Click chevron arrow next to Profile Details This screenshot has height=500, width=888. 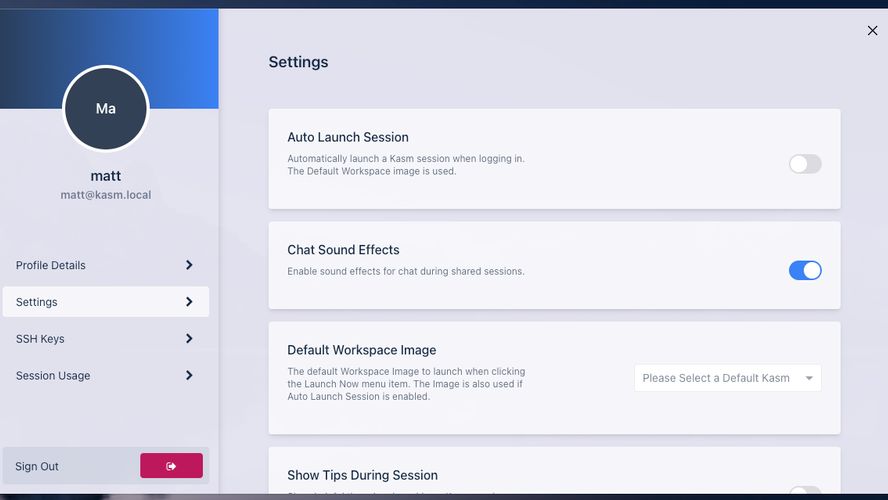tap(189, 265)
